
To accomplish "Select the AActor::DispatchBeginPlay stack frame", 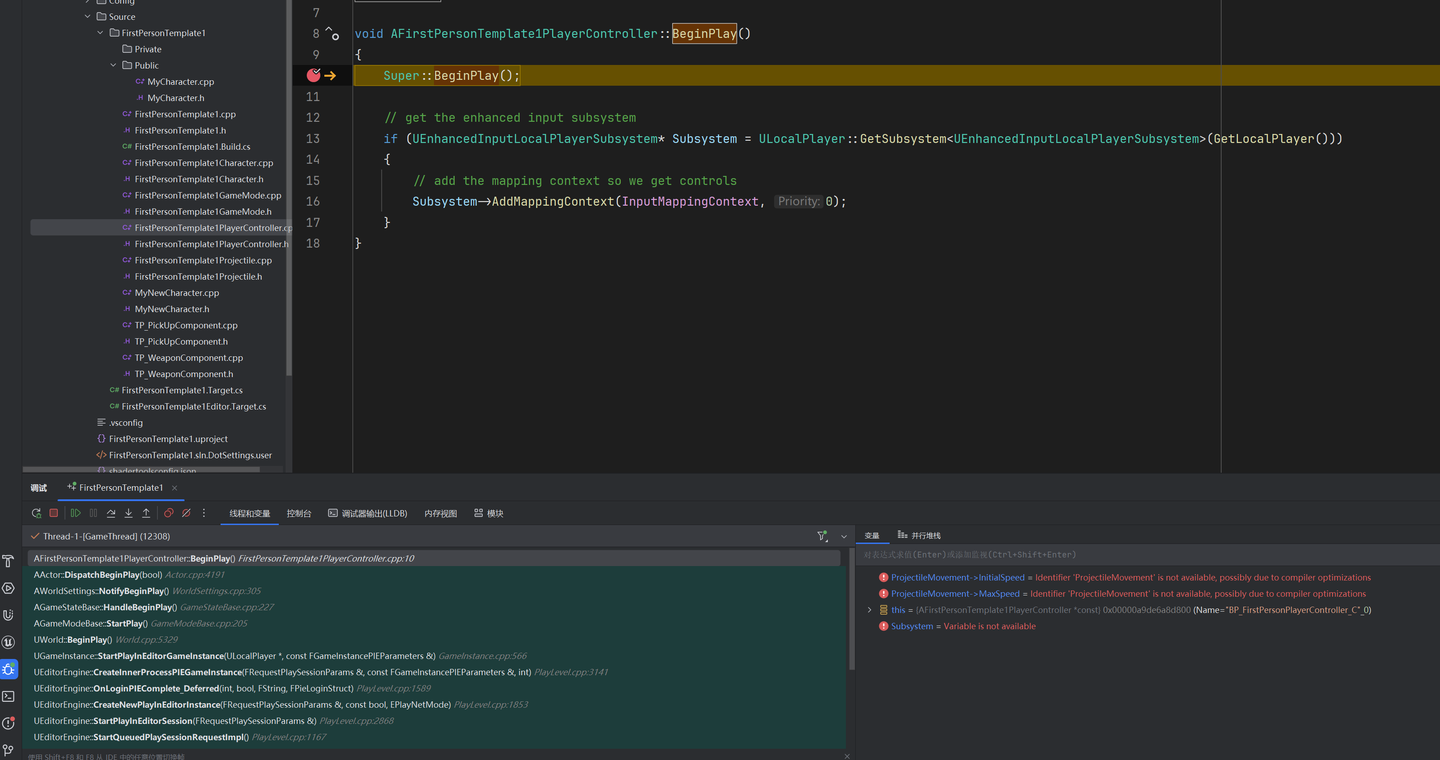I will point(98,575).
